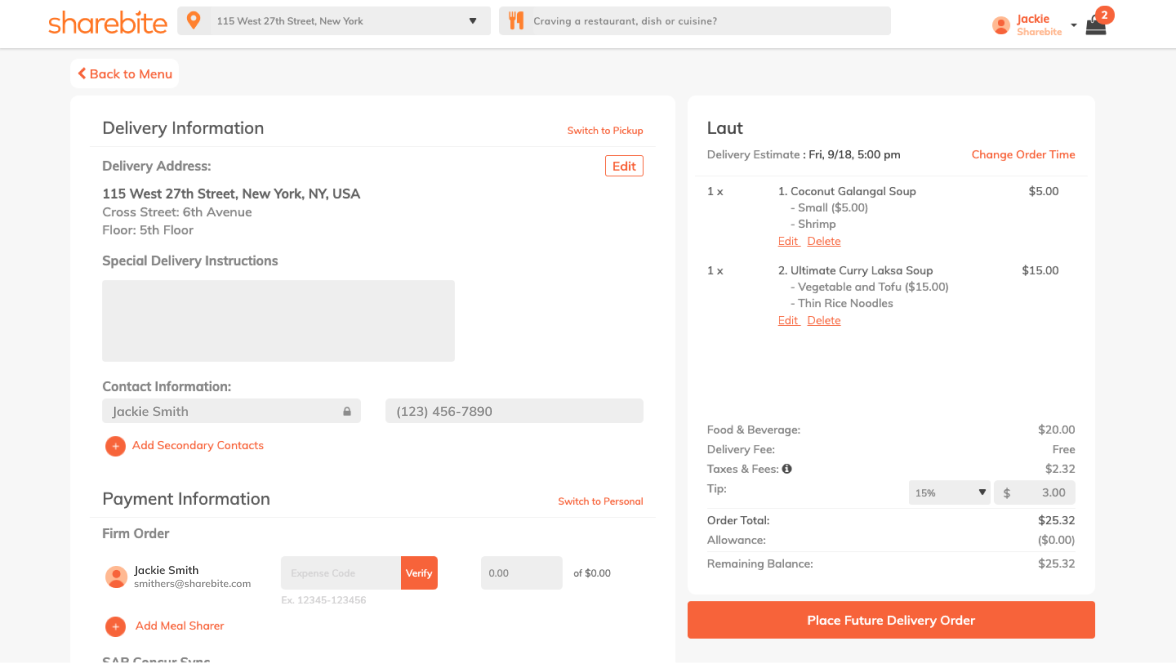Click the fork and knife icon

[516, 21]
